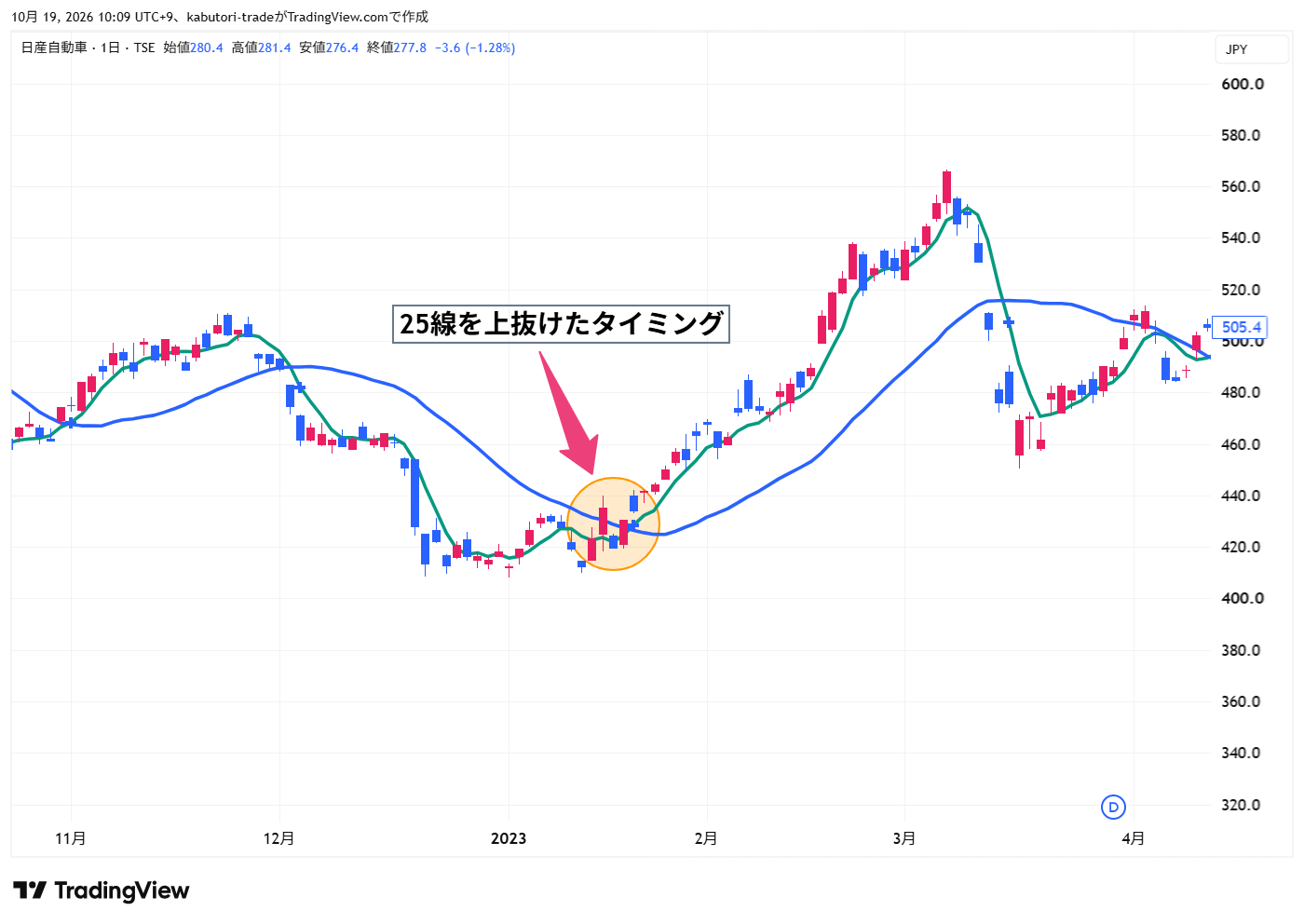Click the 2023 label on time axis

point(509,838)
